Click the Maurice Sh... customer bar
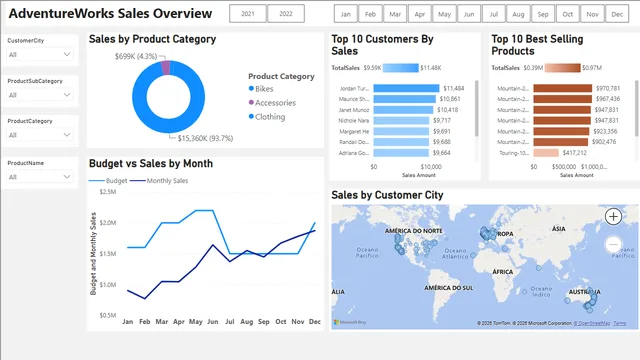This screenshot has height=360, width=640. tap(404, 99)
